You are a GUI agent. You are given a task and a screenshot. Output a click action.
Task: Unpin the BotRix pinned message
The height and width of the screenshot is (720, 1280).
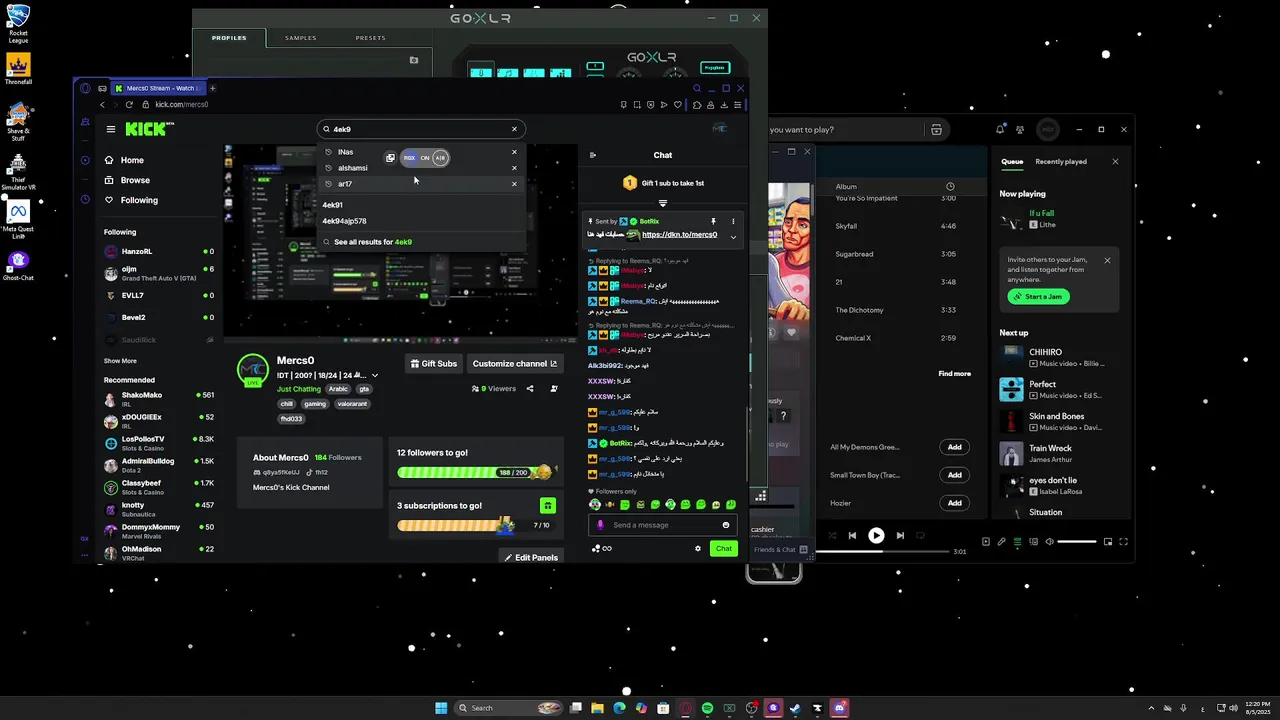(x=713, y=221)
